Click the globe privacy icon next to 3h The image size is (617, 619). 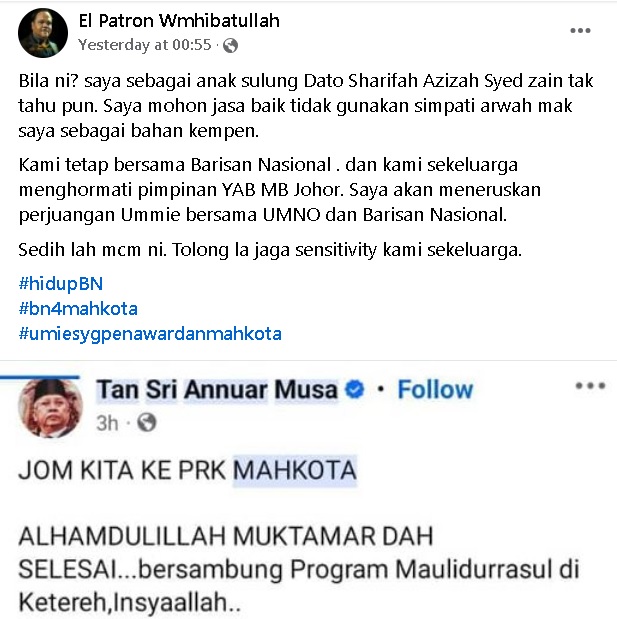[x=146, y=423]
